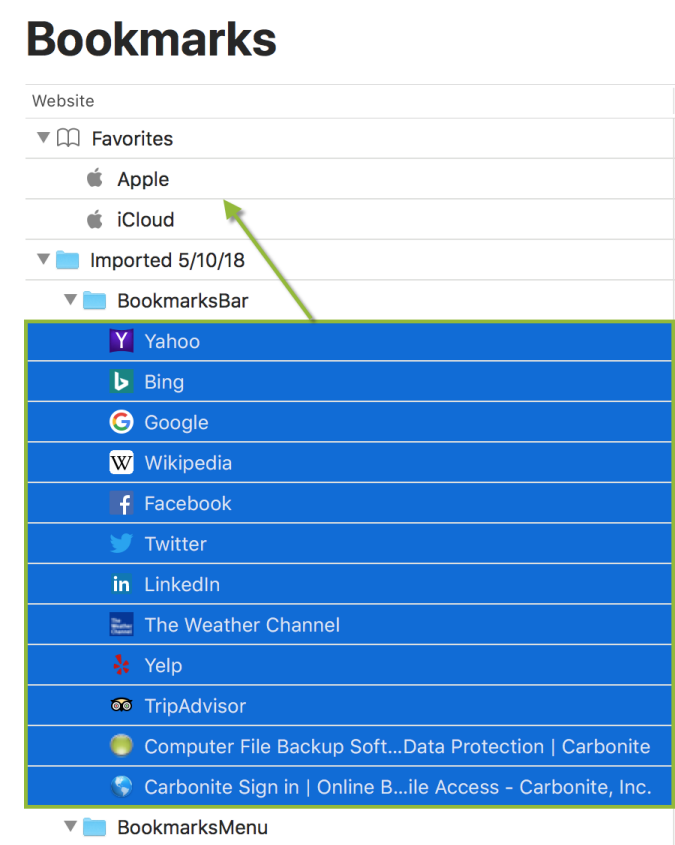Collapse the Imported 5/10/18 folder
This screenshot has width=675, height=845.
coord(43,260)
